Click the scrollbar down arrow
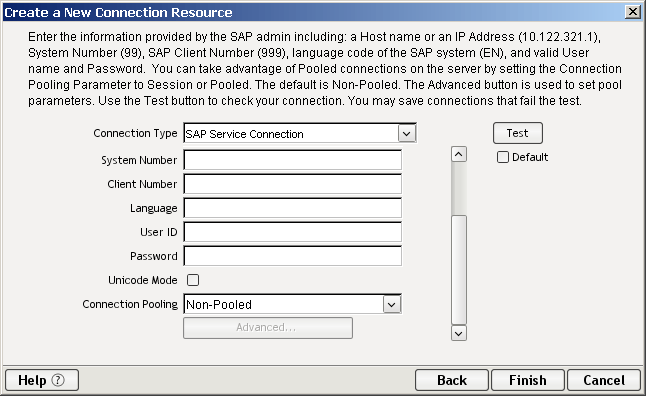This screenshot has width=646, height=396. [459, 333]
